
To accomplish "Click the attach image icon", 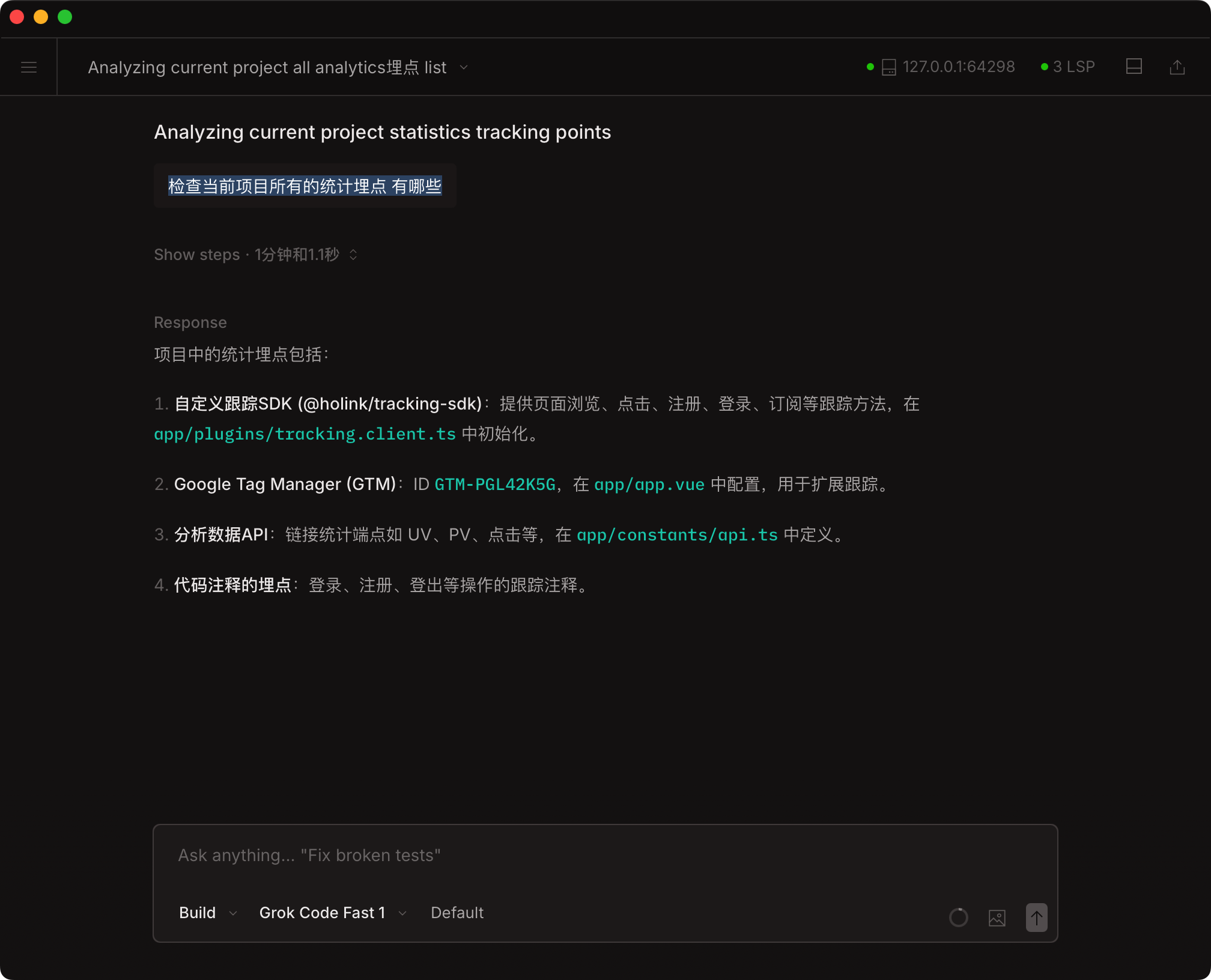I will pos(997,918).
